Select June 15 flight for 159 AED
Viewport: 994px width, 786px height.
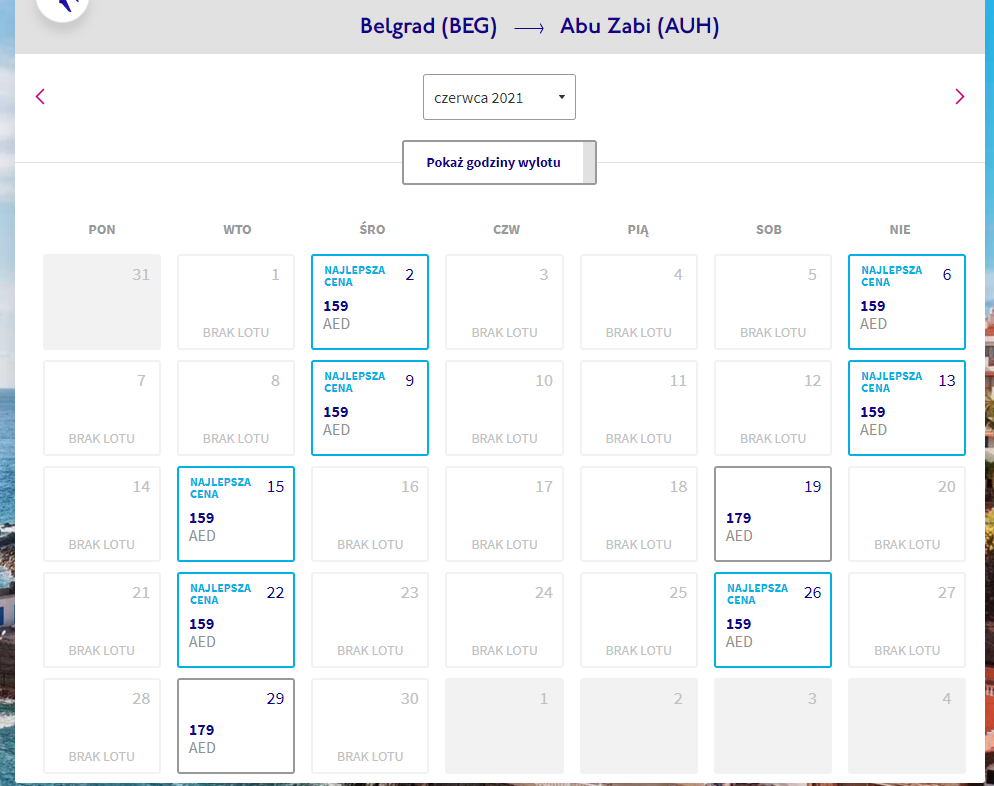pyautogui.click(x=236, y=514)
